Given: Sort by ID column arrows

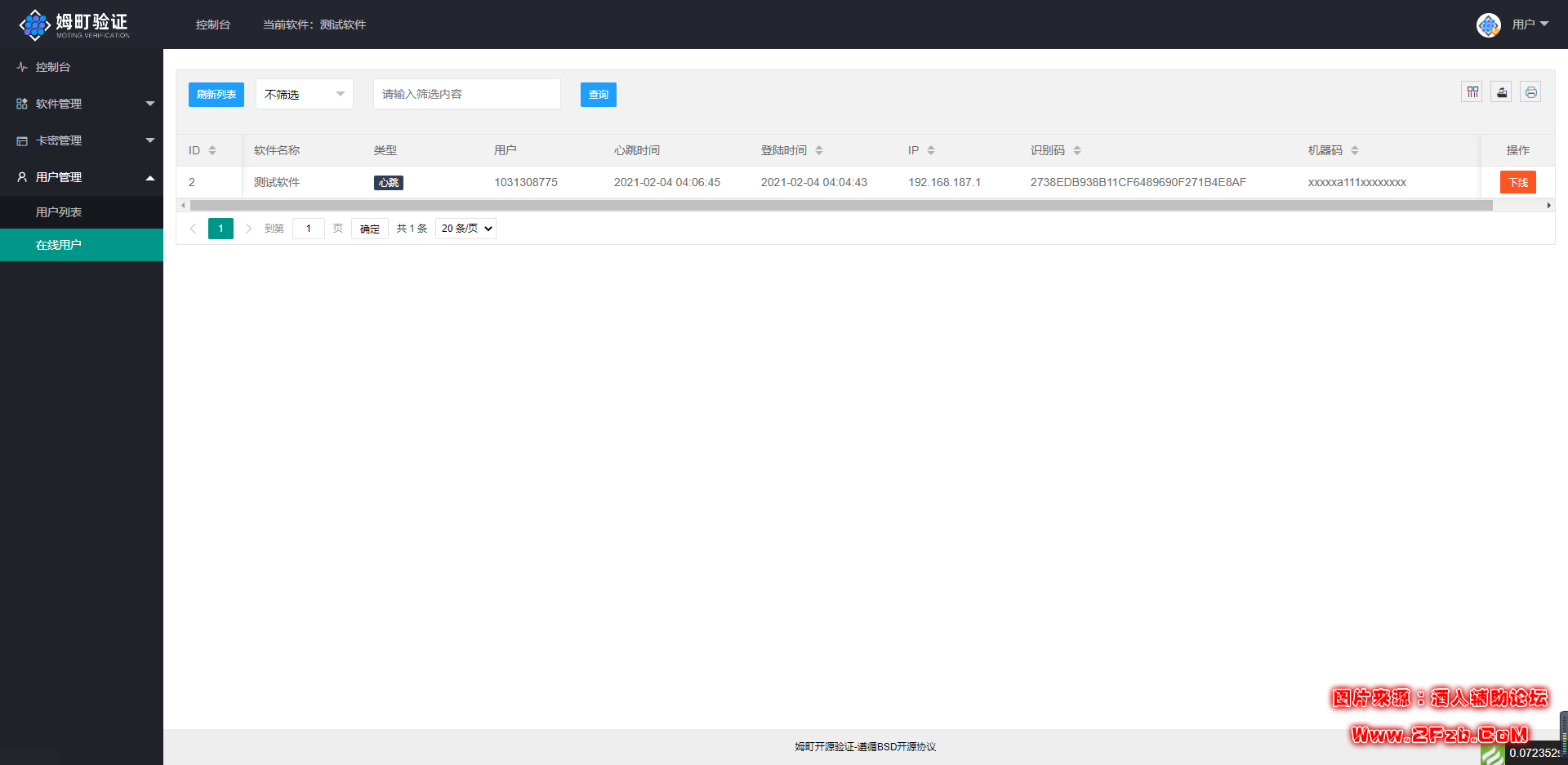Looking at the screenshot, I should tap(212, 150).
